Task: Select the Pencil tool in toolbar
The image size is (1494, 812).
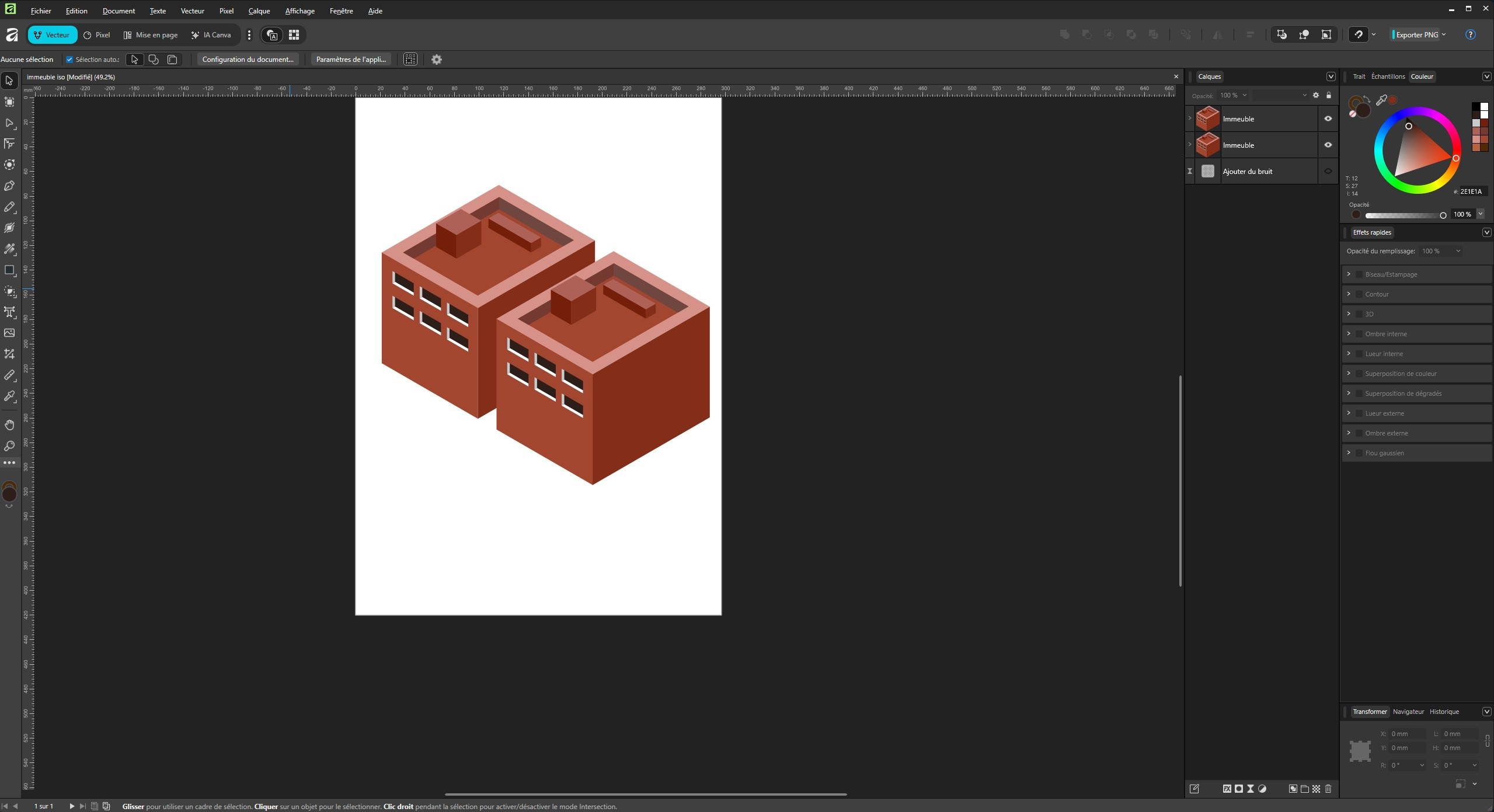Action: coord(9,207)
